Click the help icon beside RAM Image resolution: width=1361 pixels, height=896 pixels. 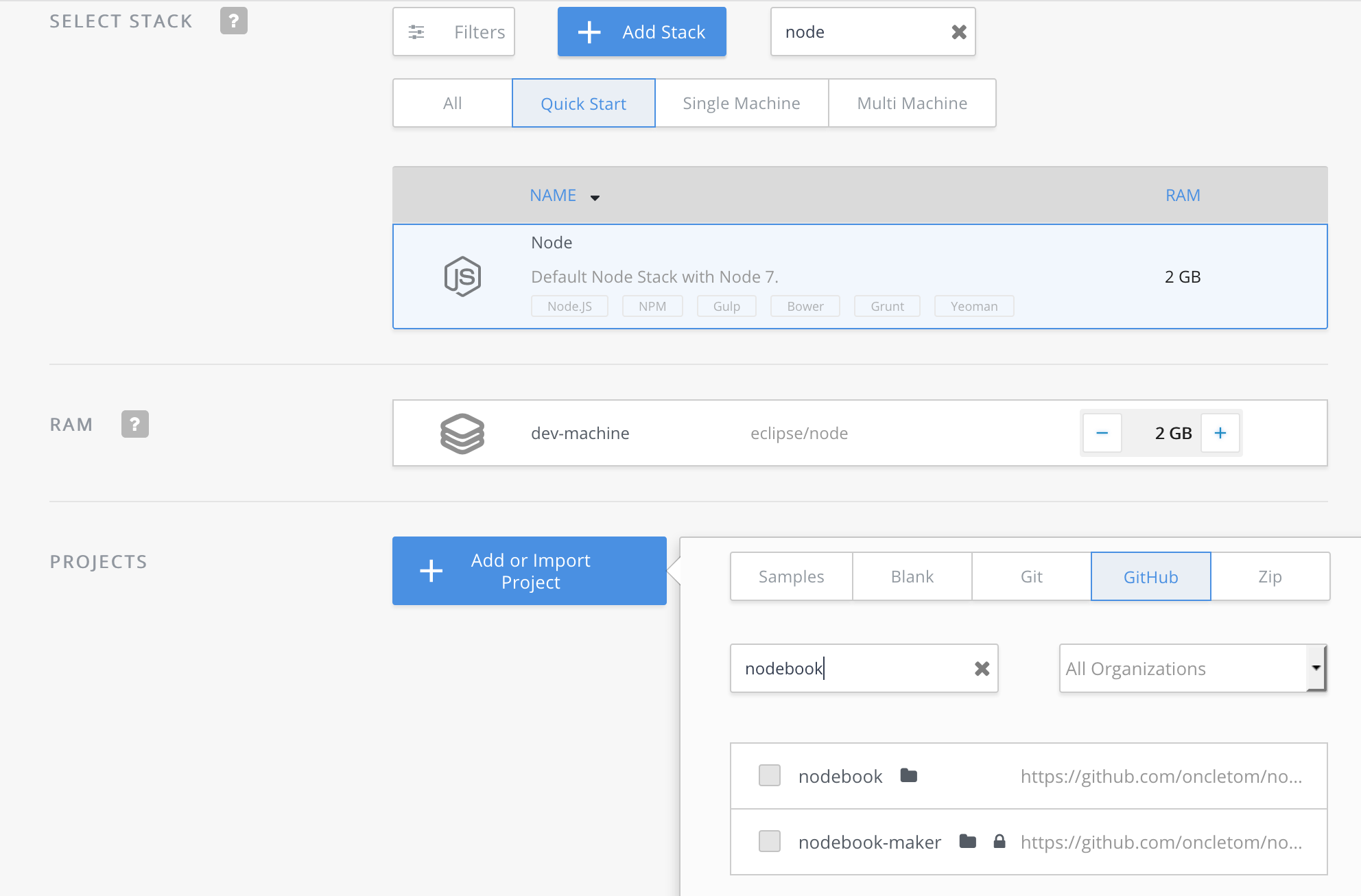point(134,424)
